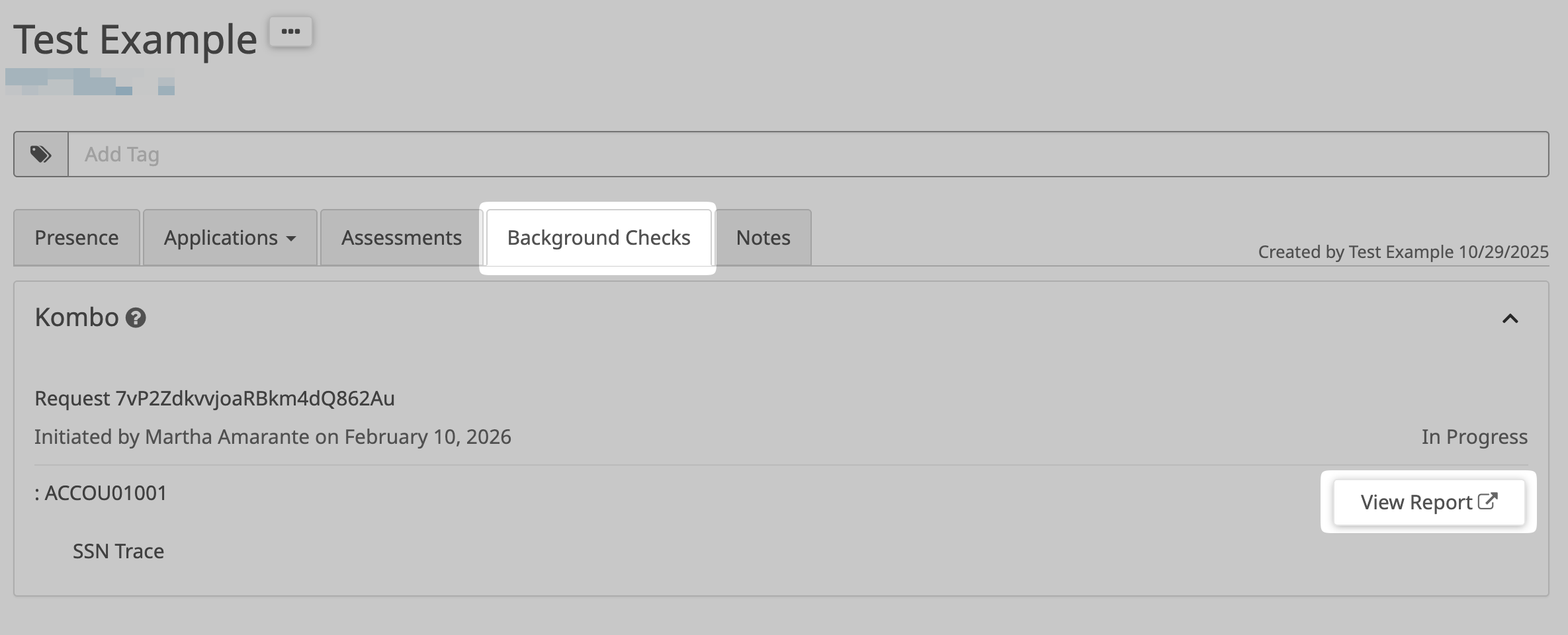Switch to the Presence tab

(x=77, y=237)
